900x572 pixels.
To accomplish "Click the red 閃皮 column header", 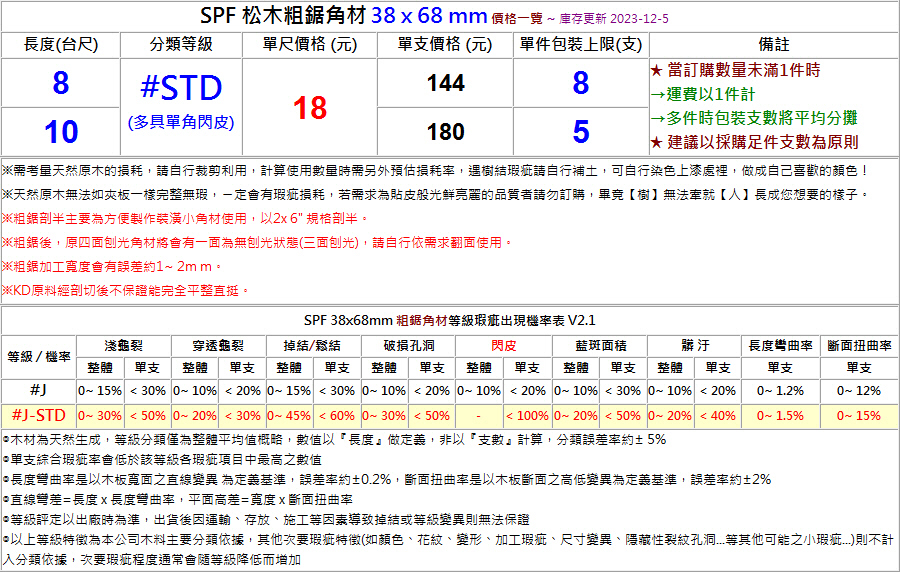I will 503,346.
